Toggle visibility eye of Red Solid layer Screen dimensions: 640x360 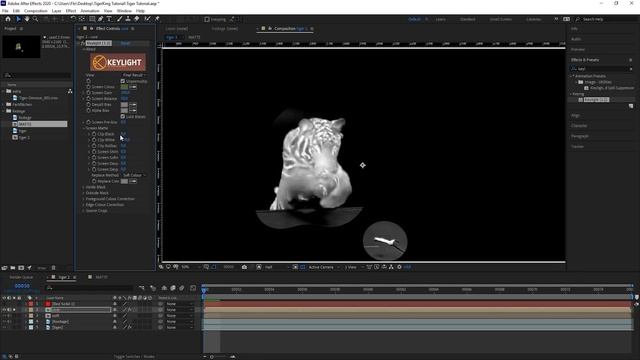[x=4, y=304]
